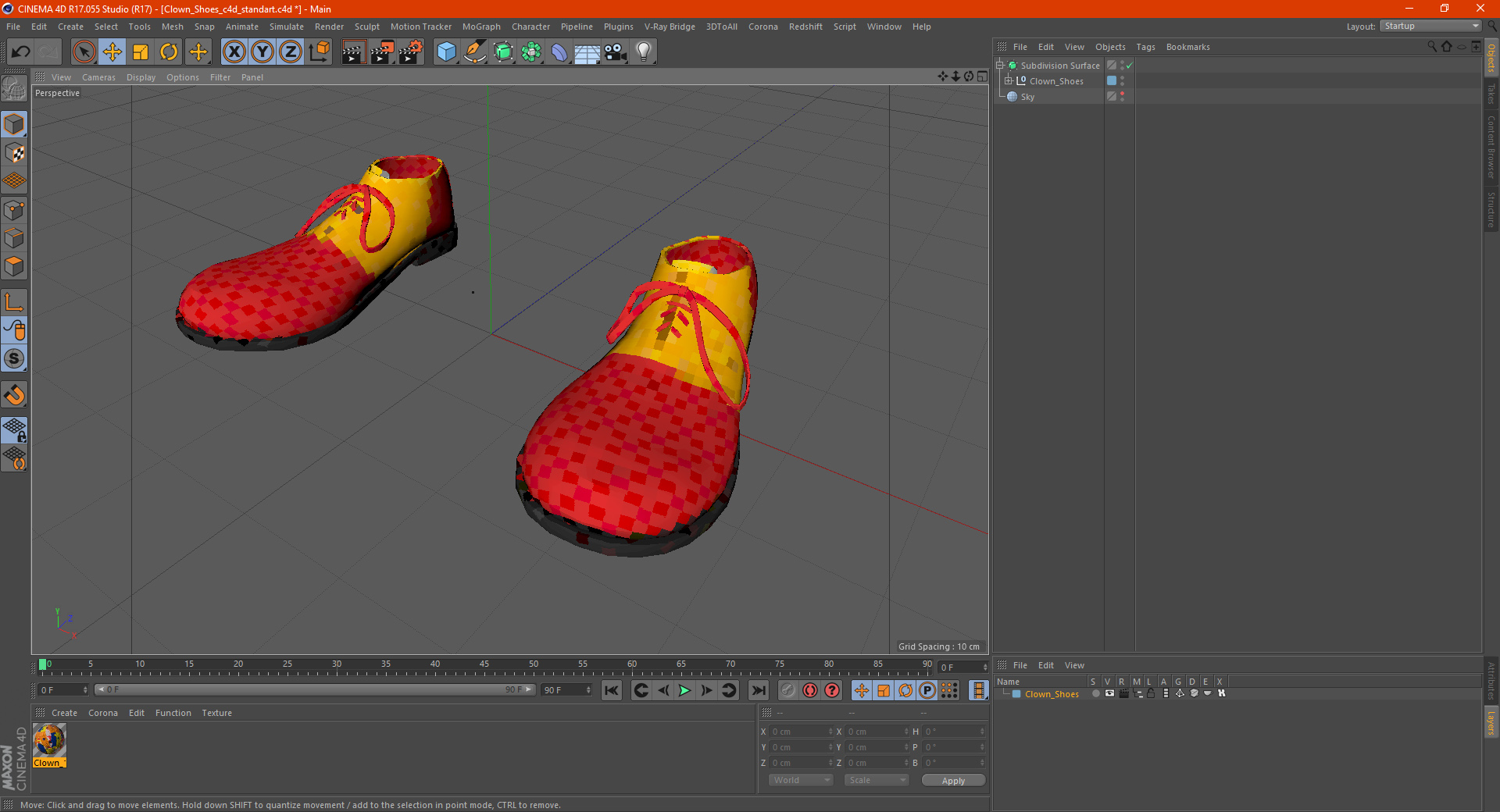The image size is (1500, 812).
Task: Add a Light object
Action: click(644, 52)
